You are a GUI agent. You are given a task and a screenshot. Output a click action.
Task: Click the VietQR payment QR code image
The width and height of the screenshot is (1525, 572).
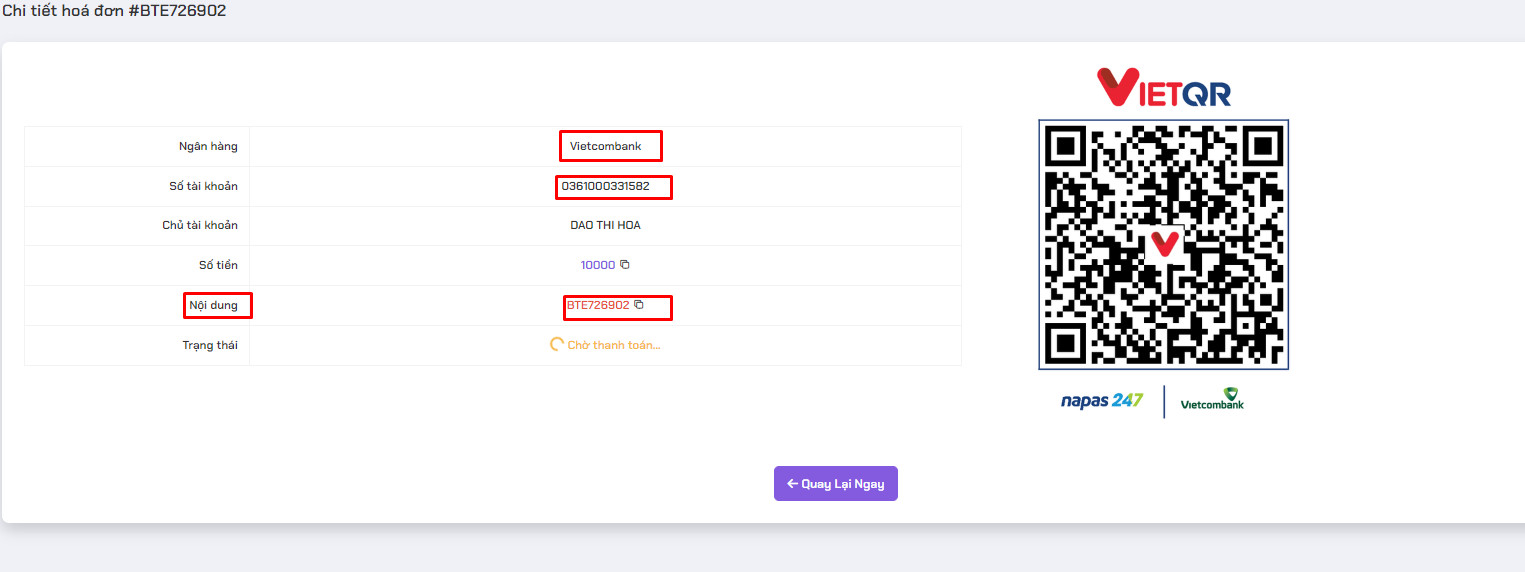[x=1163, y=245]
